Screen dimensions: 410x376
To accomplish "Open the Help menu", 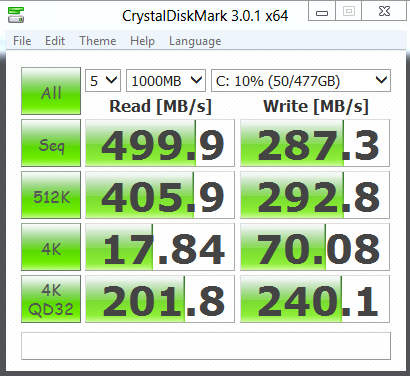I will pyautogui.click(x=142, y=41).
